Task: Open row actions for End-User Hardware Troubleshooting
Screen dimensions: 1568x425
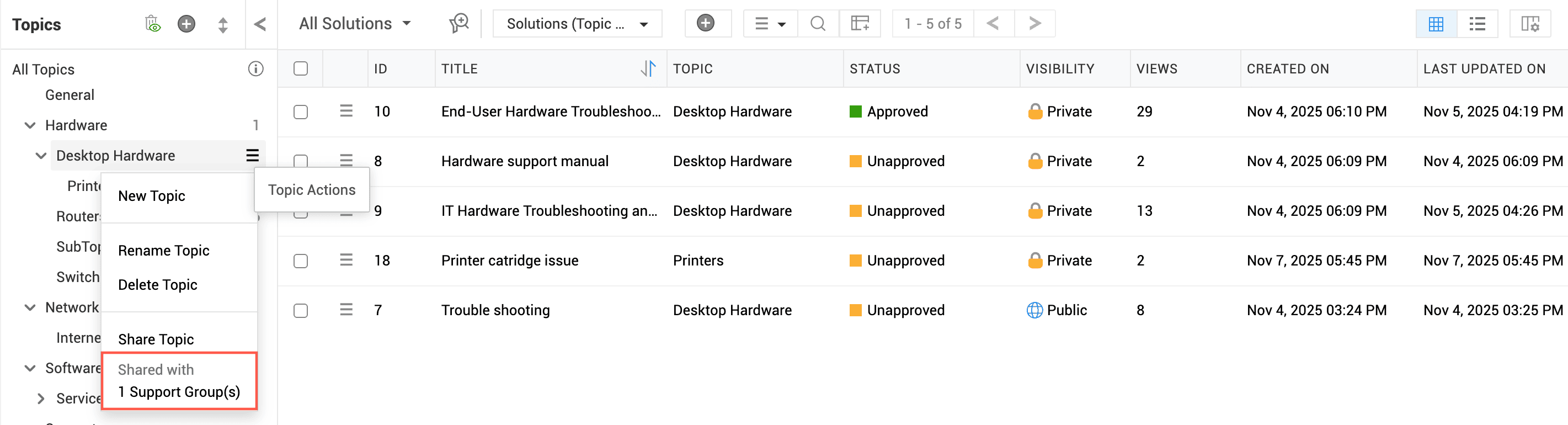Action: click(346, 111)
